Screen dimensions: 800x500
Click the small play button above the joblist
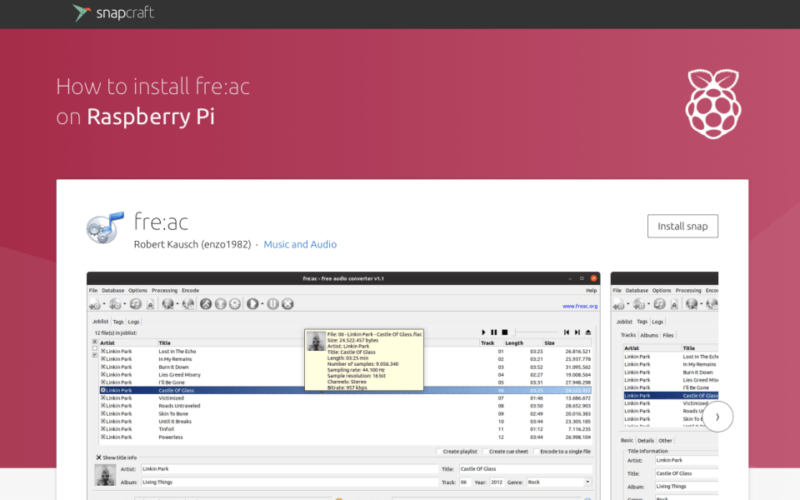coord(483,332)
